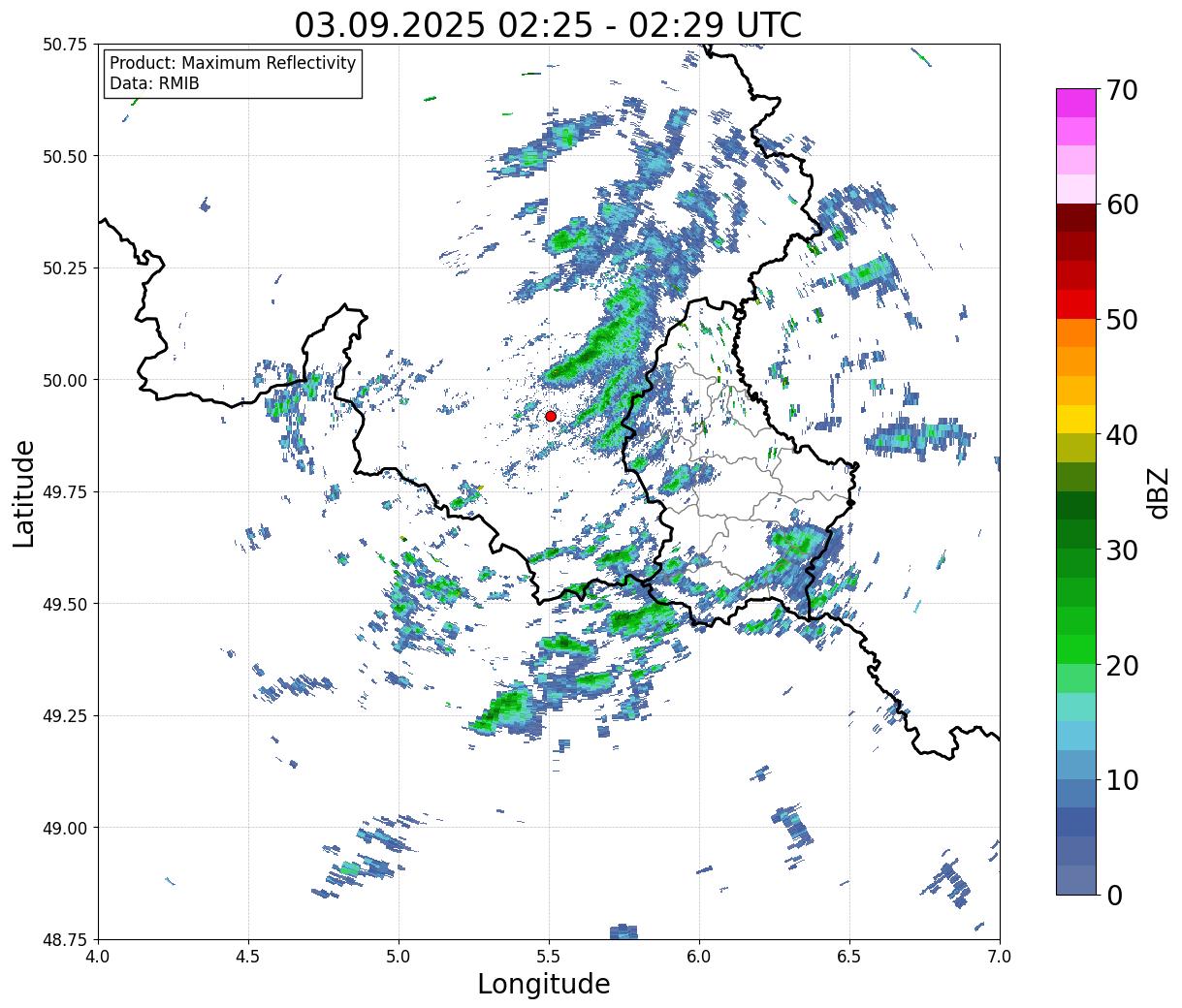This screenshot has height=1008, width=1182.
Task: Click the 'Data: RMIB' legend text
Action: [154, 83]
